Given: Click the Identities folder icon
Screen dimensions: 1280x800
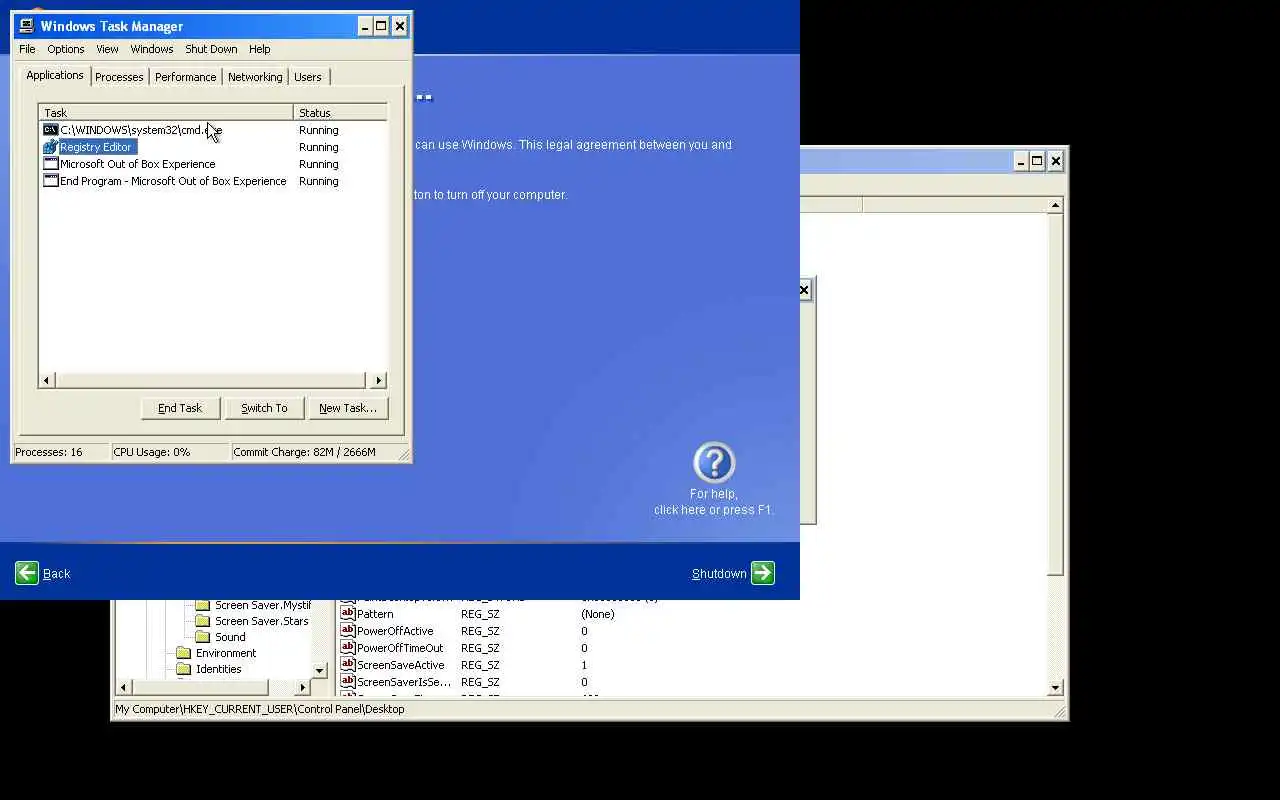Looking at the screenshot, I should 184,669.
